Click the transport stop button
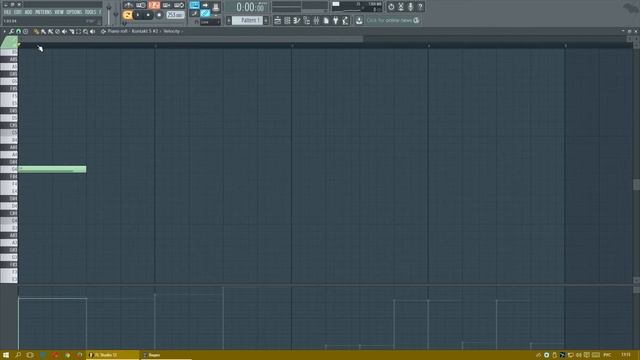The height and width of the screenshot is (360, 640). pyautogui.click(x=148, y=15)
